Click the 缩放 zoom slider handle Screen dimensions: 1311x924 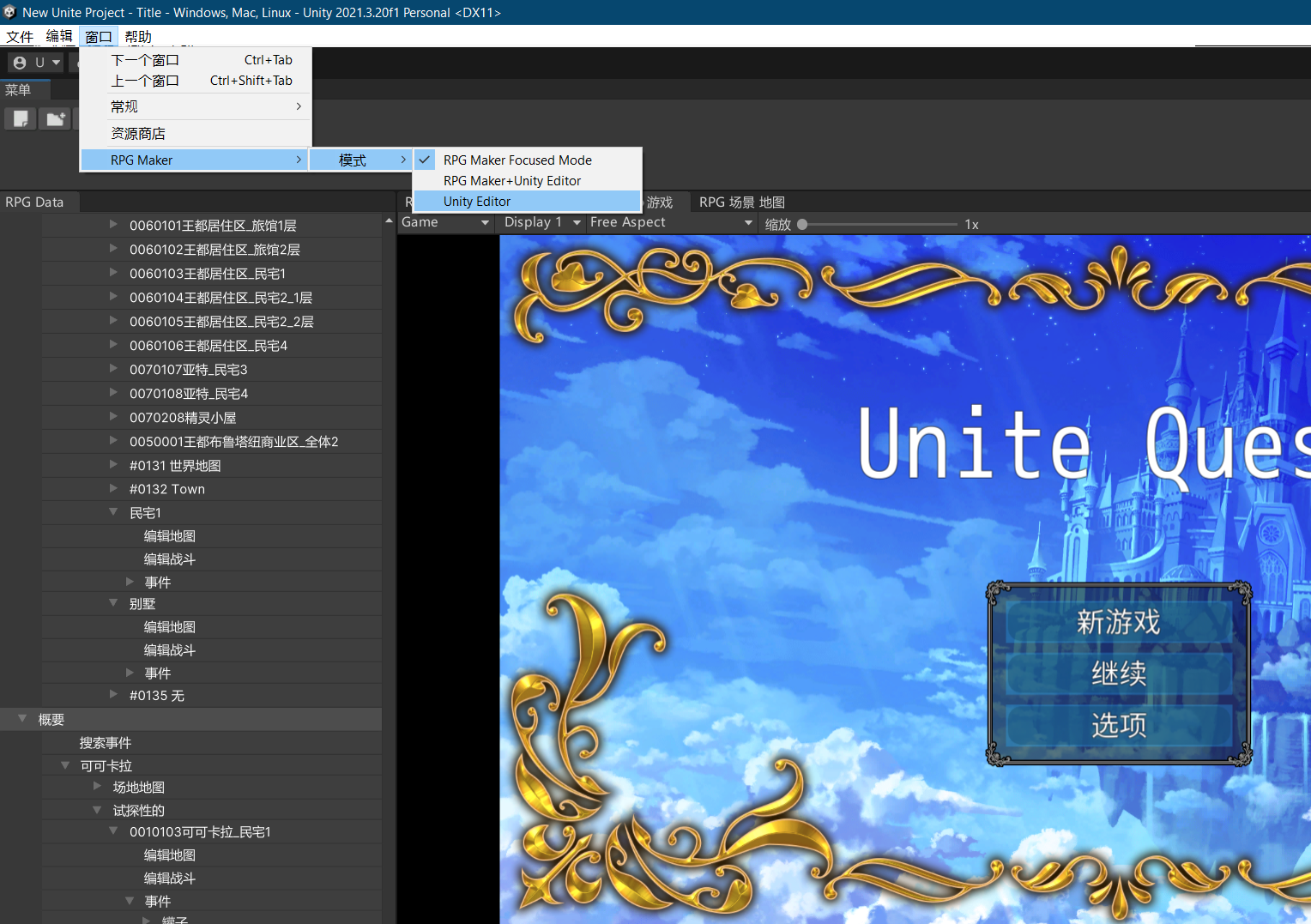[802, 225]
